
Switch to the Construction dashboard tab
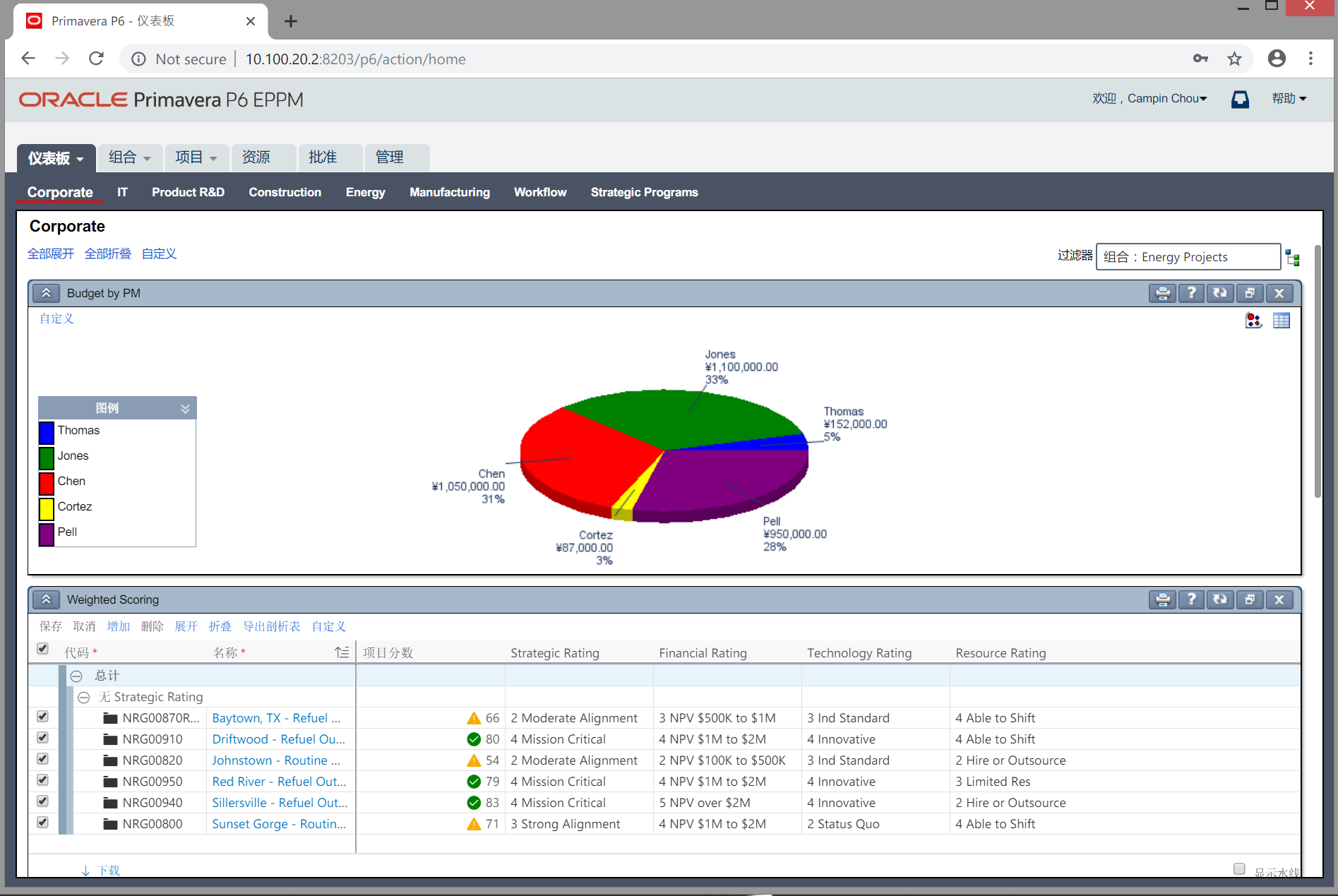285,192
